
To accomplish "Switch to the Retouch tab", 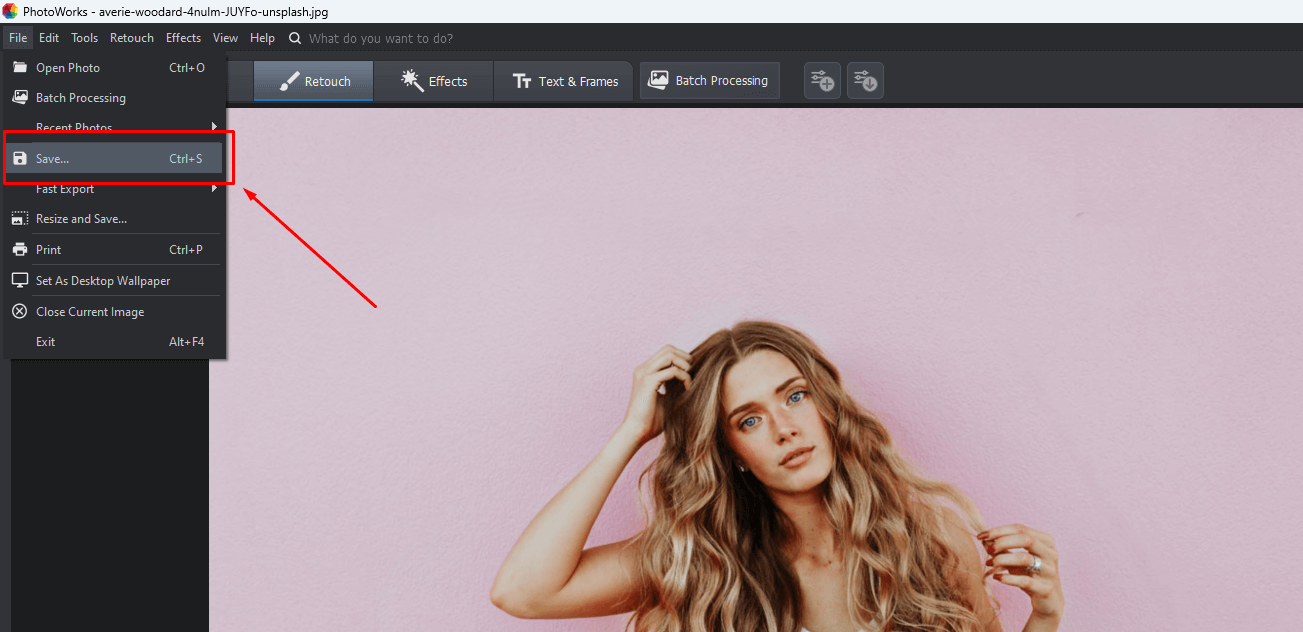I will (x=313, y=81).
